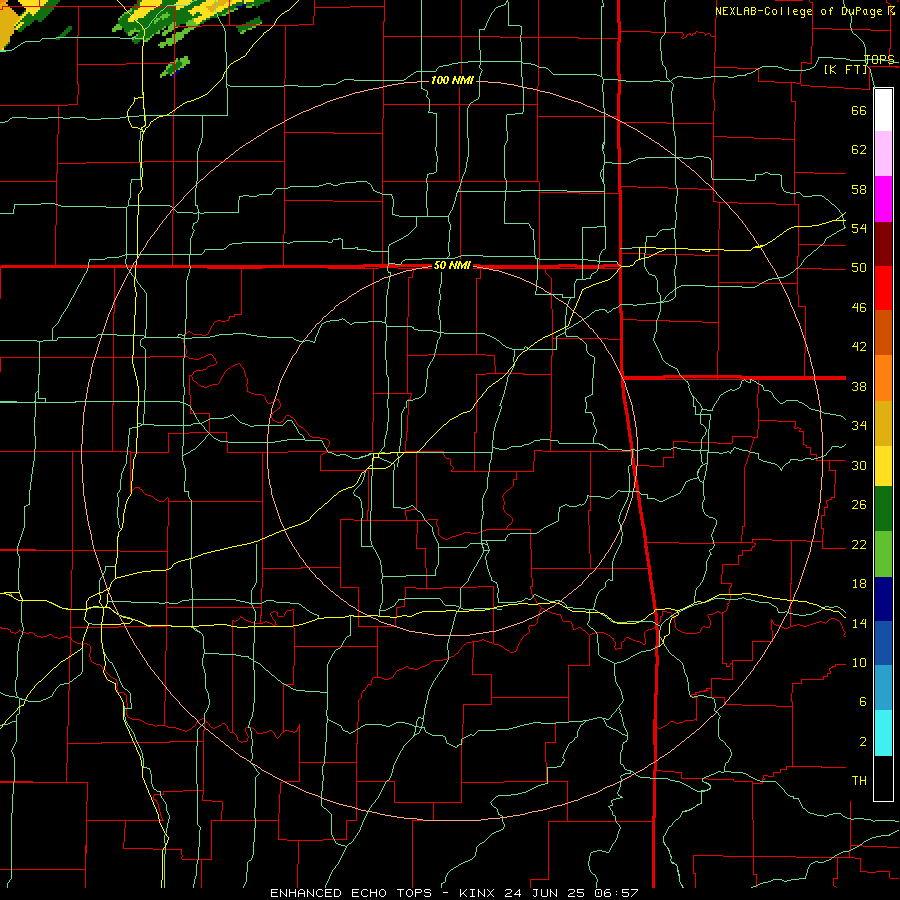The width and height of the screenshot is (900, 900).
Task: Click the medium blue legend swatch
Action: coord(883,643)
